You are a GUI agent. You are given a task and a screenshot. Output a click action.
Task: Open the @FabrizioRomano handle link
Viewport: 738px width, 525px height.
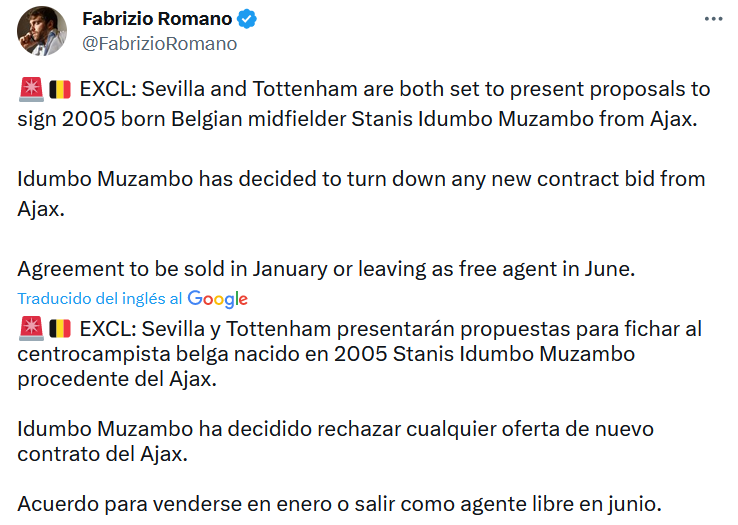pyautogui.click(x=160, y=44)
